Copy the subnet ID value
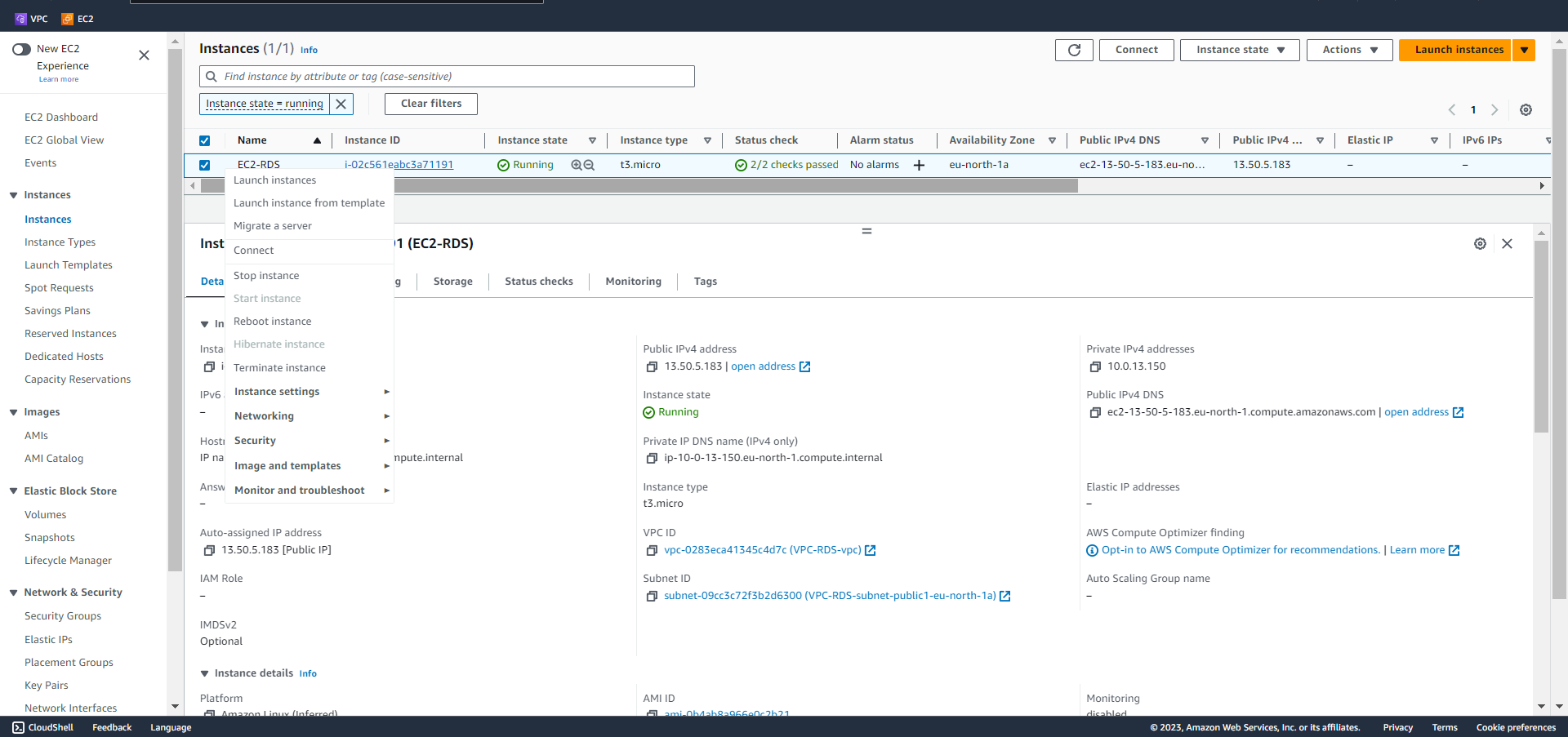Viewport: 1568px width, 737px height. pyautogui.click(x=652, y=596)
